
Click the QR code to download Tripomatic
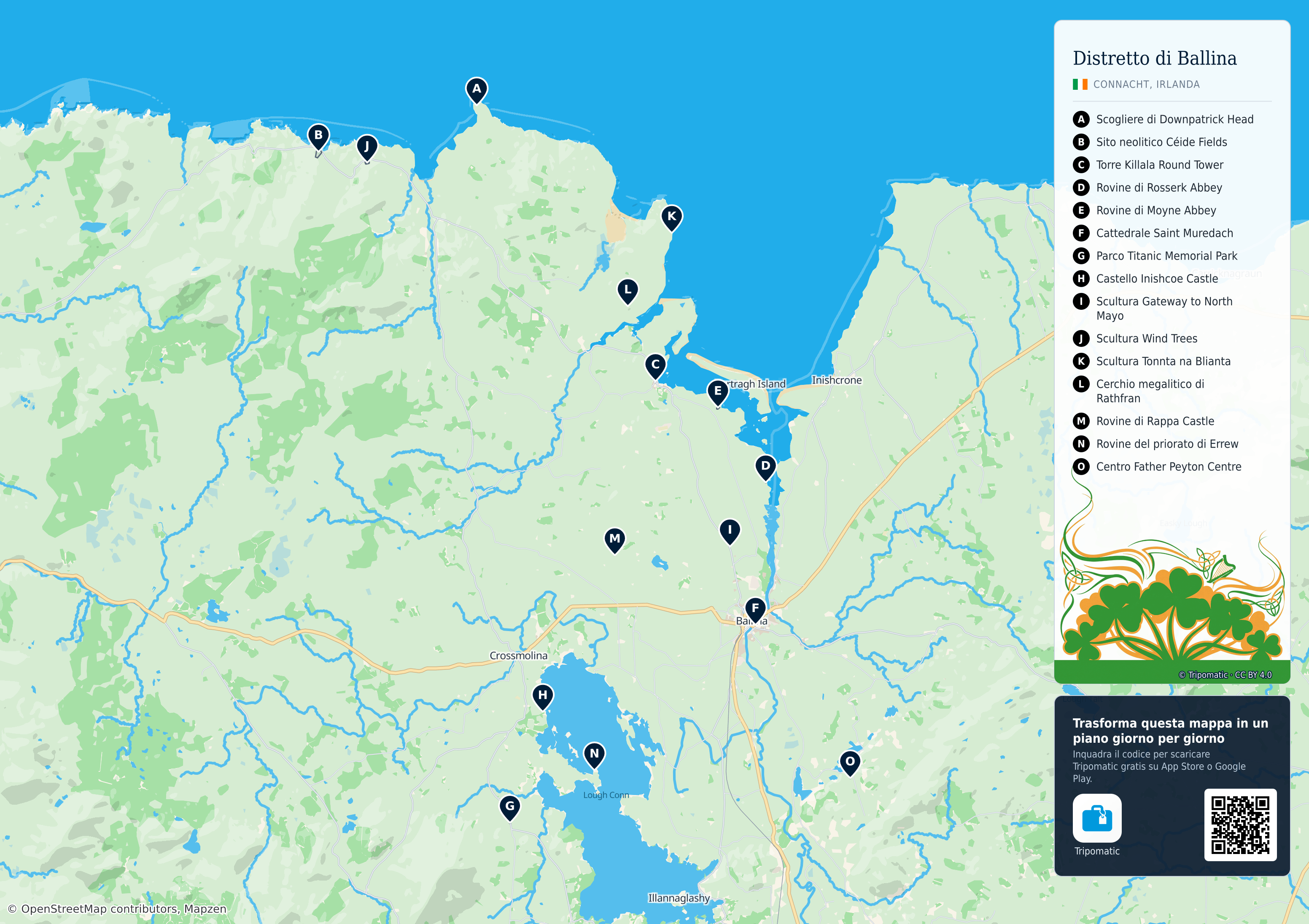[x=1240, y=825]
